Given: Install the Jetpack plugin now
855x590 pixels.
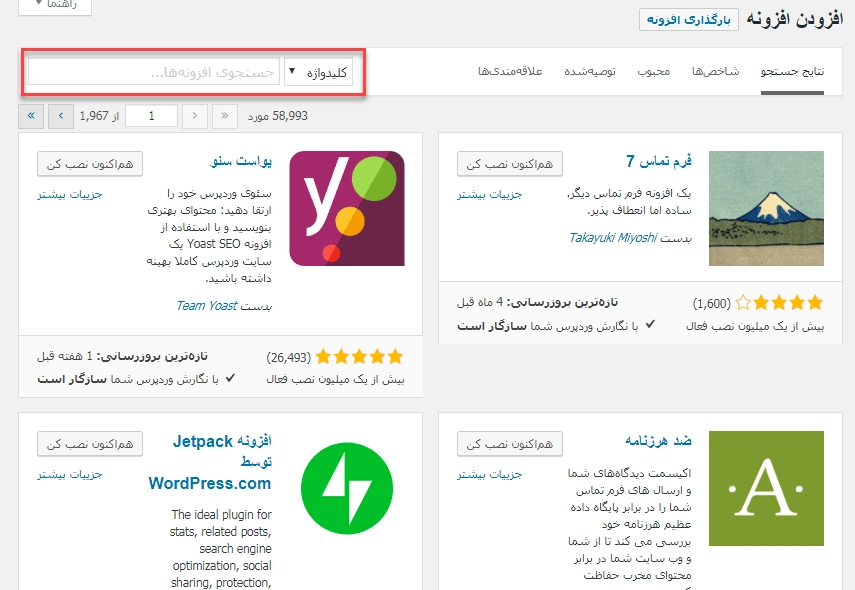Looking at the screenshot, I should (x=90, y=444).
